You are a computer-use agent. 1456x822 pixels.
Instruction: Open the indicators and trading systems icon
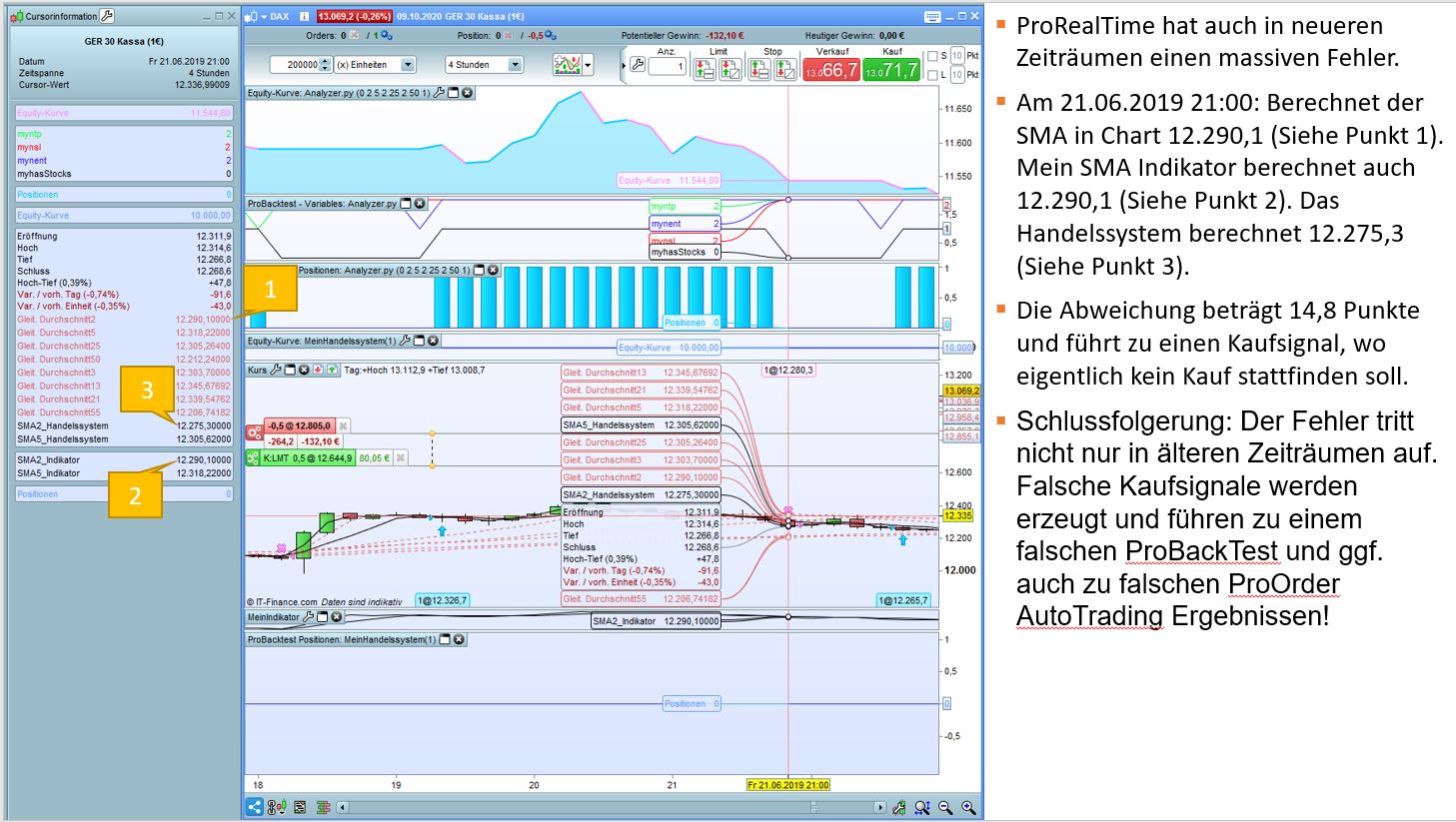coord(568,65)
